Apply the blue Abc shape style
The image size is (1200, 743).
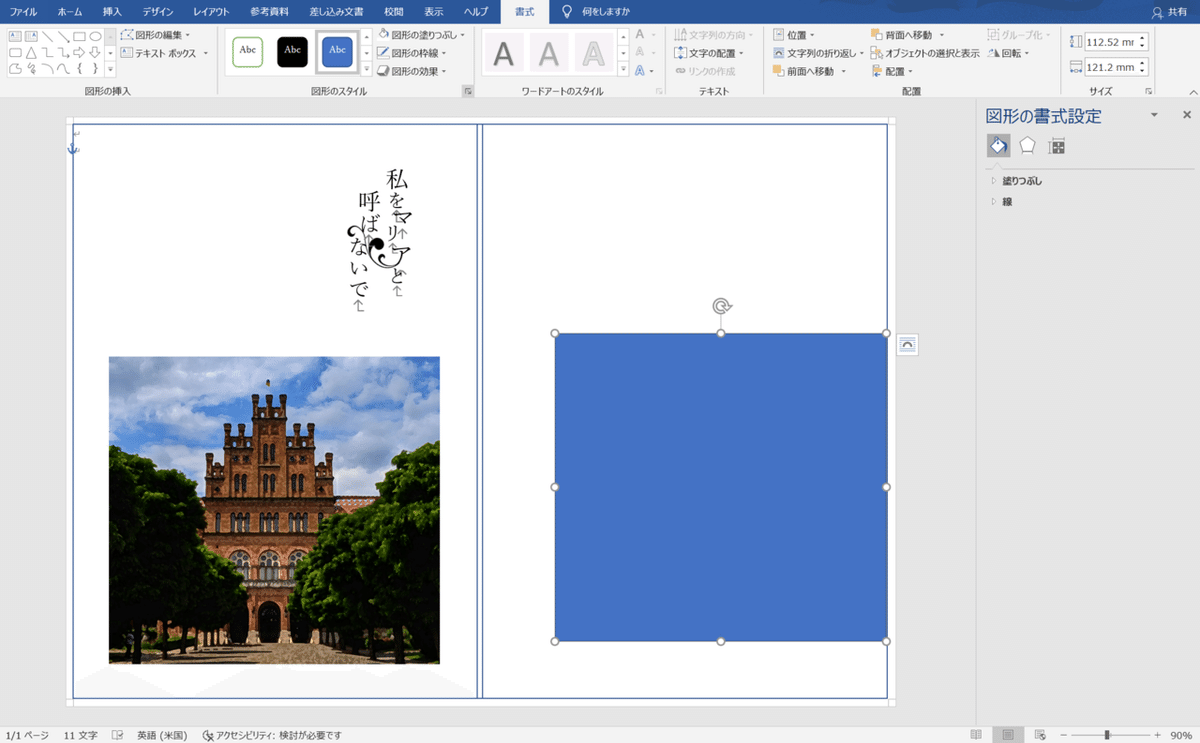tap(338, 51)
